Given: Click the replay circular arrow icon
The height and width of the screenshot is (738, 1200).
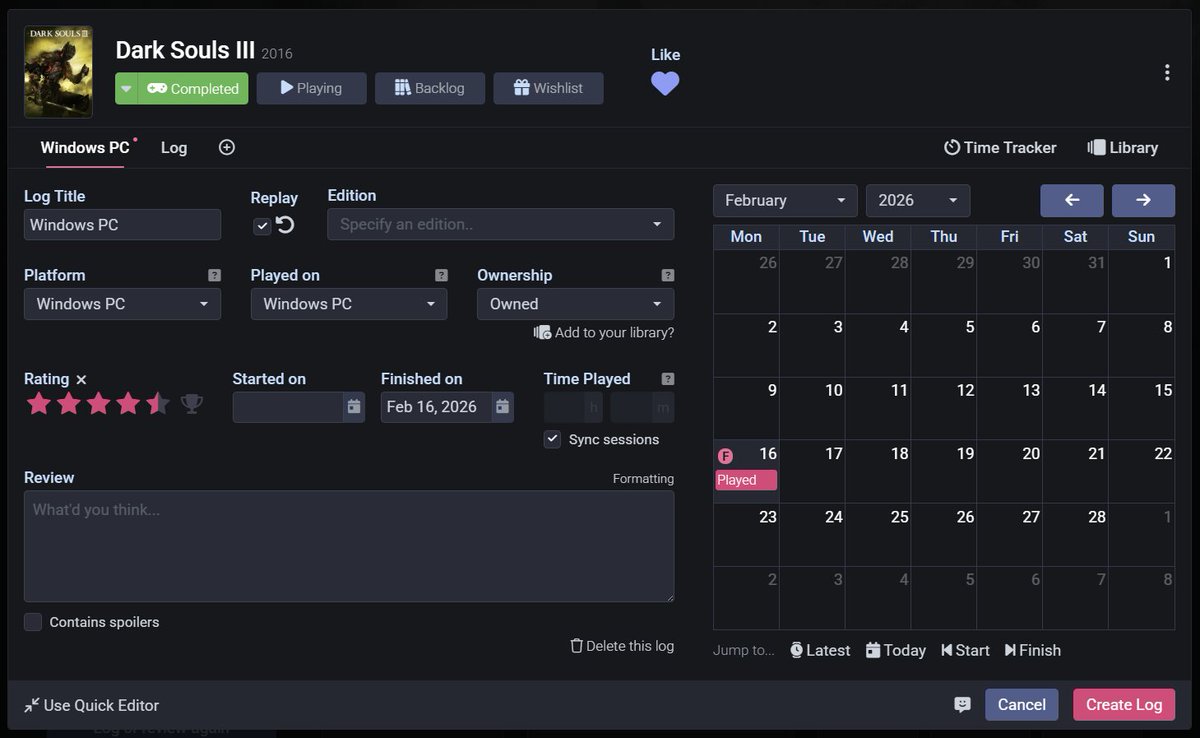Looking at the screenshot, I should coord(285,225).
